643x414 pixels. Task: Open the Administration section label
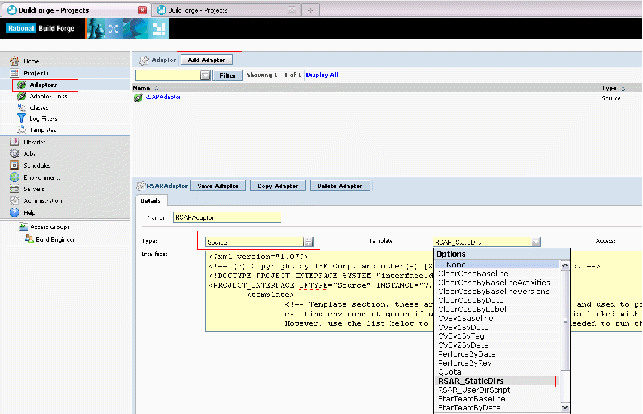point(43,201)
